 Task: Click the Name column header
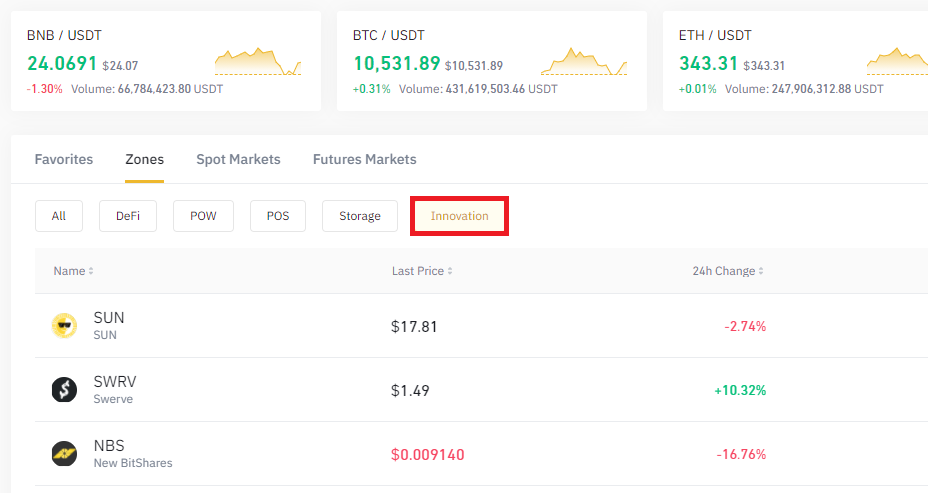(69, 271)
